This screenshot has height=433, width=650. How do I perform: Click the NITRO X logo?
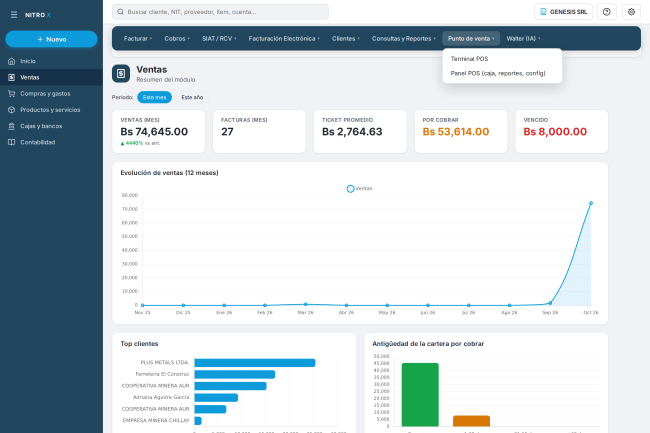(38, 15)
